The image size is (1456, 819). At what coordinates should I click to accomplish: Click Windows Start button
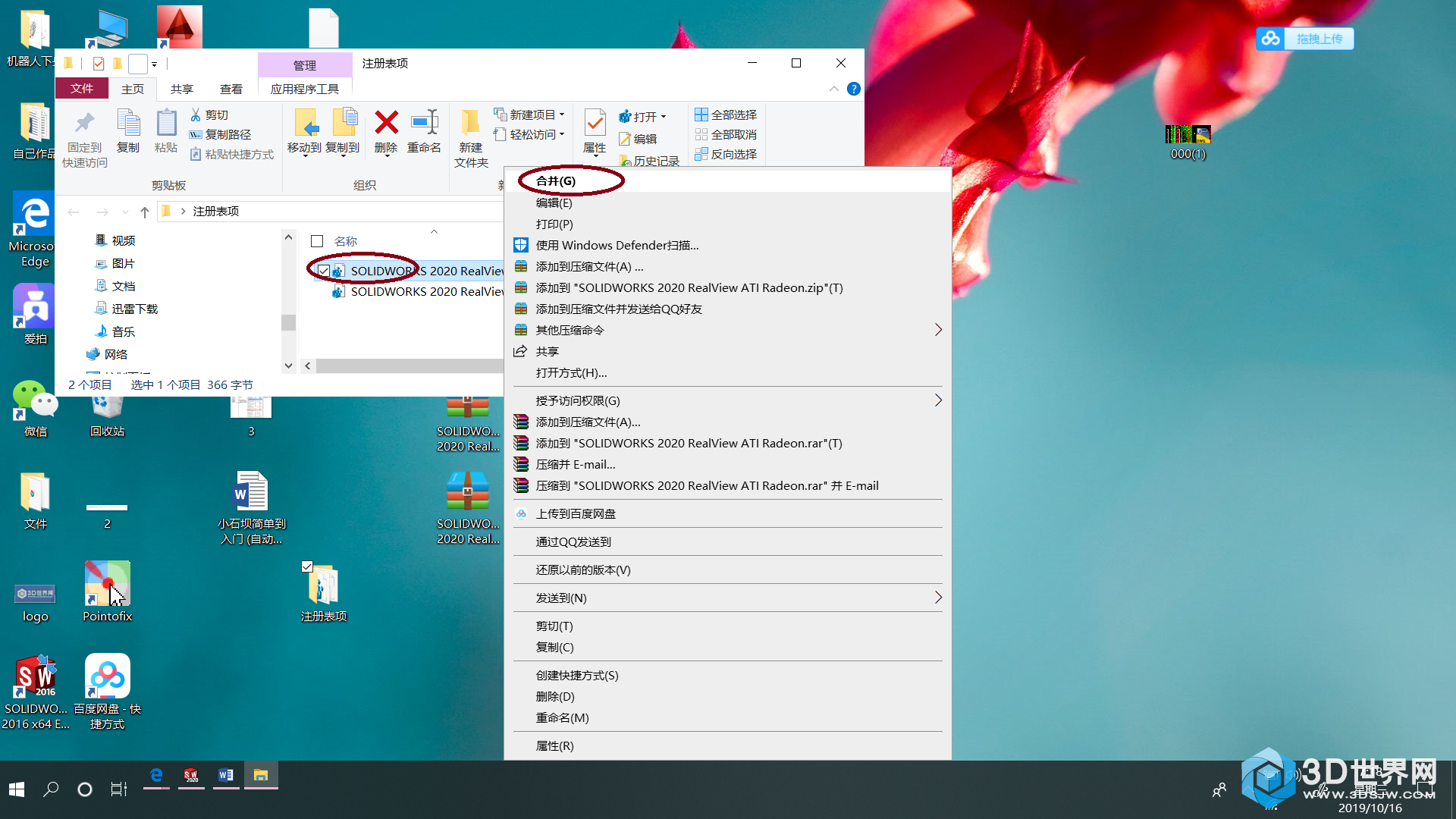tap(17, 789)
